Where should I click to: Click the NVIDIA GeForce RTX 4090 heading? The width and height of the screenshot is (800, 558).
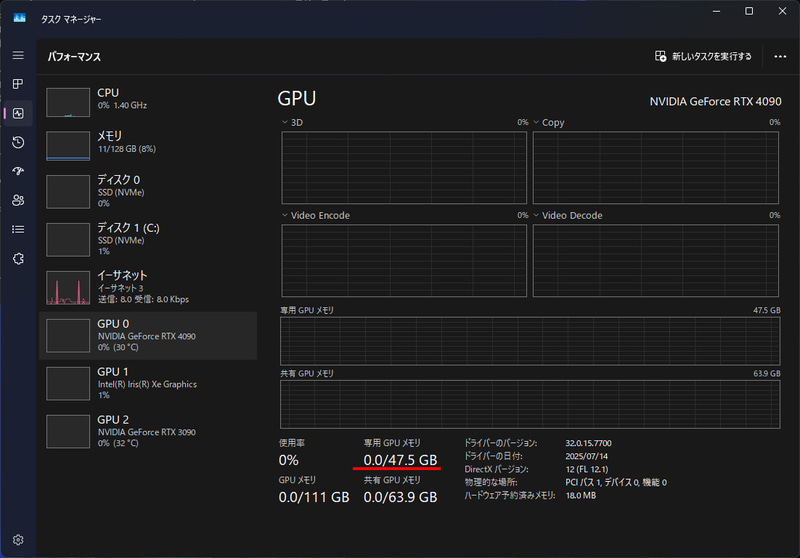tap(715, 102)
